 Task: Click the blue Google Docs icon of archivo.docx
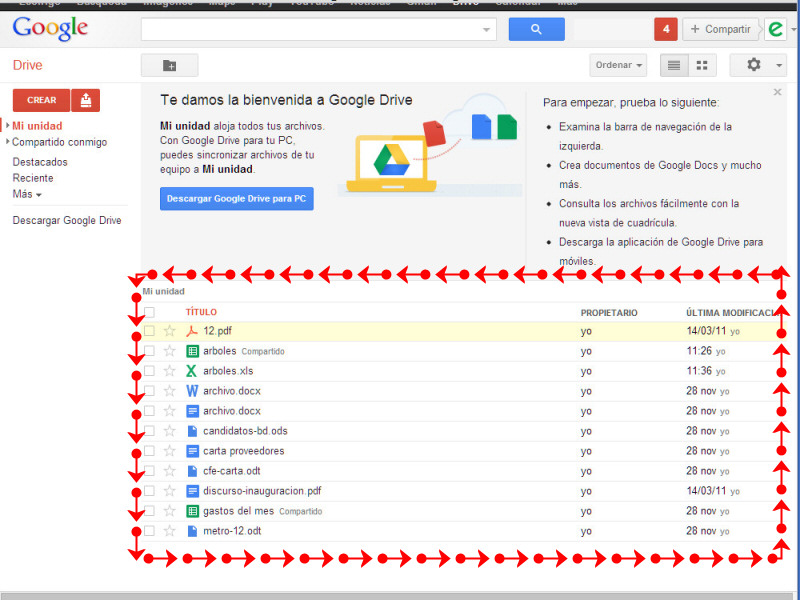pos(192,411)
